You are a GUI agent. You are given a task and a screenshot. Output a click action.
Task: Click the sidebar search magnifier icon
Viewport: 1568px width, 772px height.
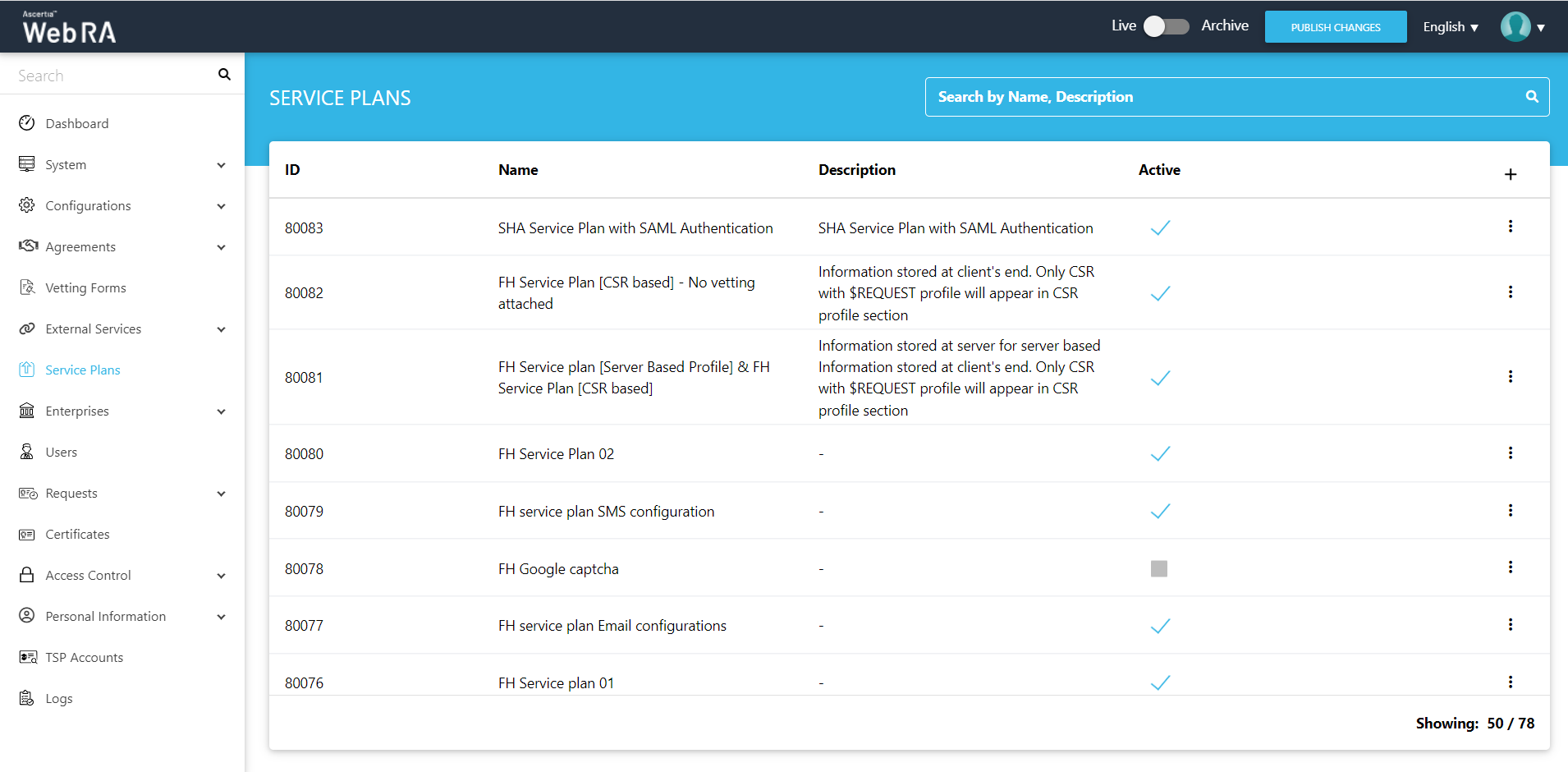click(224, 75)
